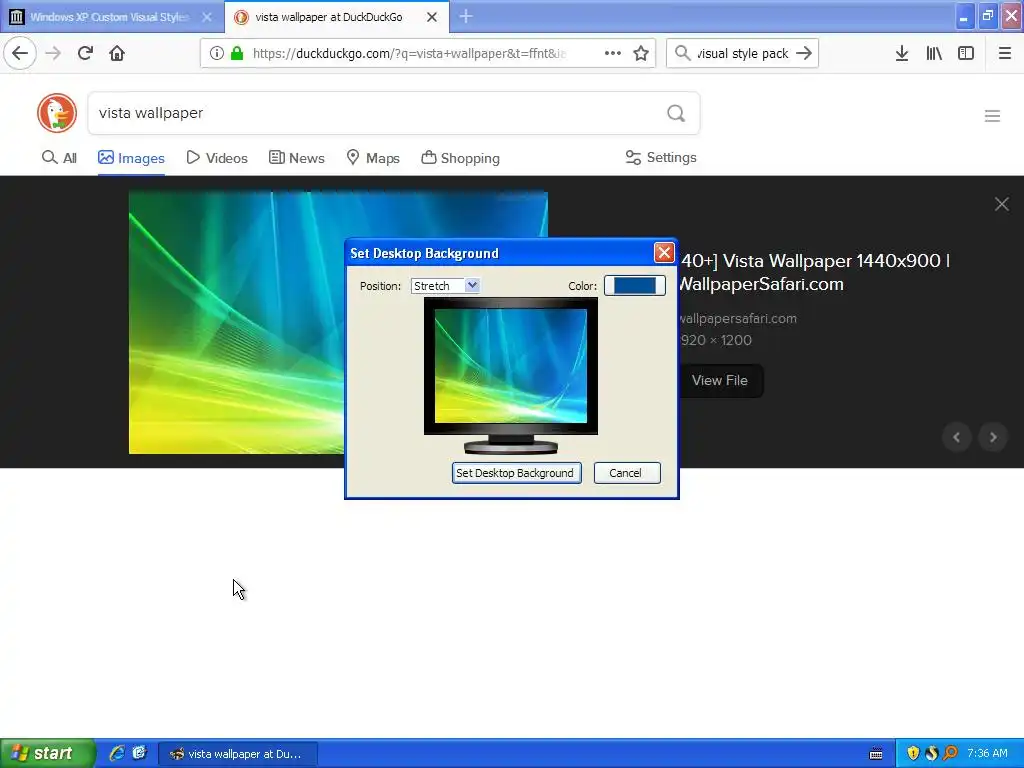Switch to the Videos tab
This screenshot has height=768, width=1024.
tap(217, 158)
